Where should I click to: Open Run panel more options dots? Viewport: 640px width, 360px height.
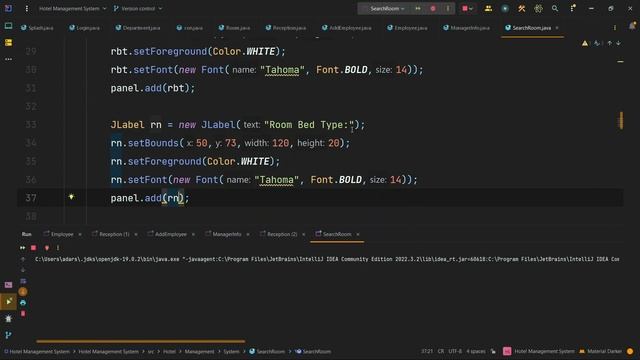coord(58,248)
